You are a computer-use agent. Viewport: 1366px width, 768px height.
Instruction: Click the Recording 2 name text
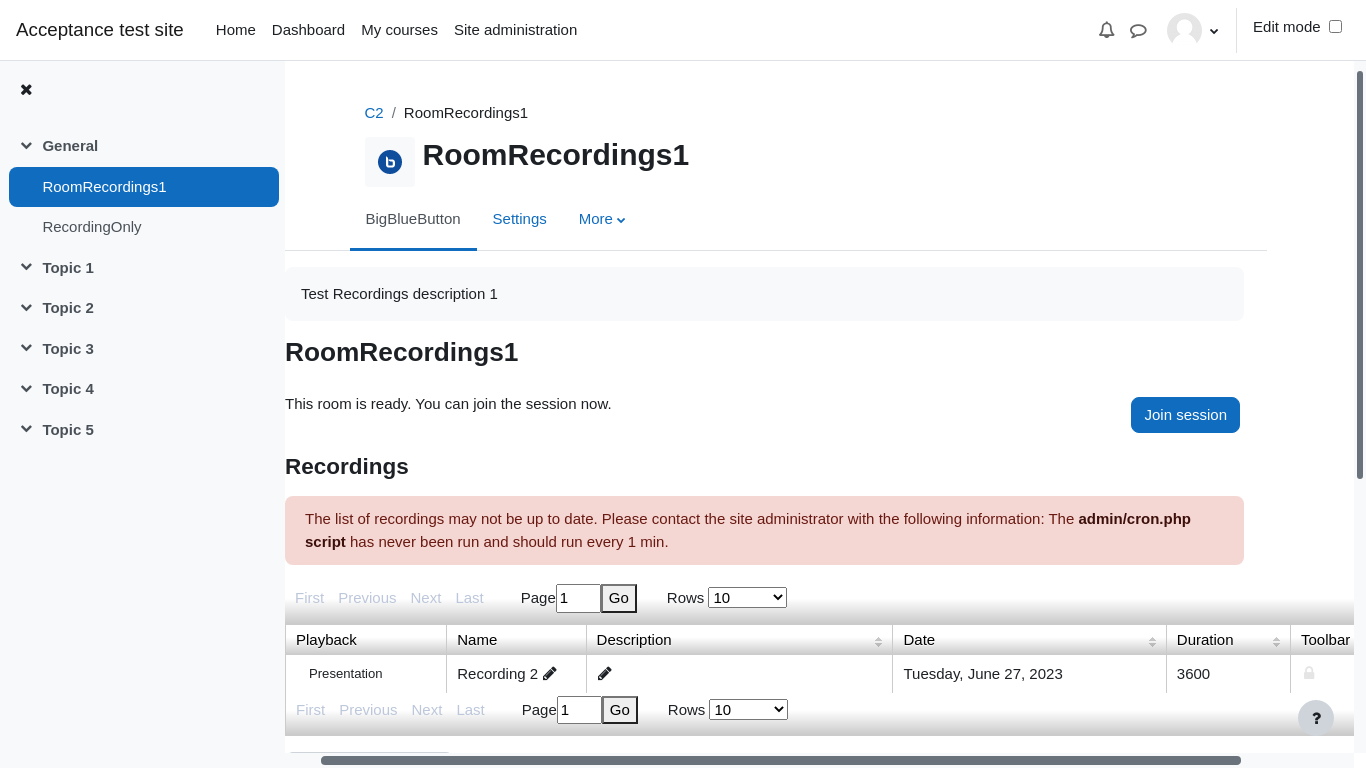pos(497,674)
